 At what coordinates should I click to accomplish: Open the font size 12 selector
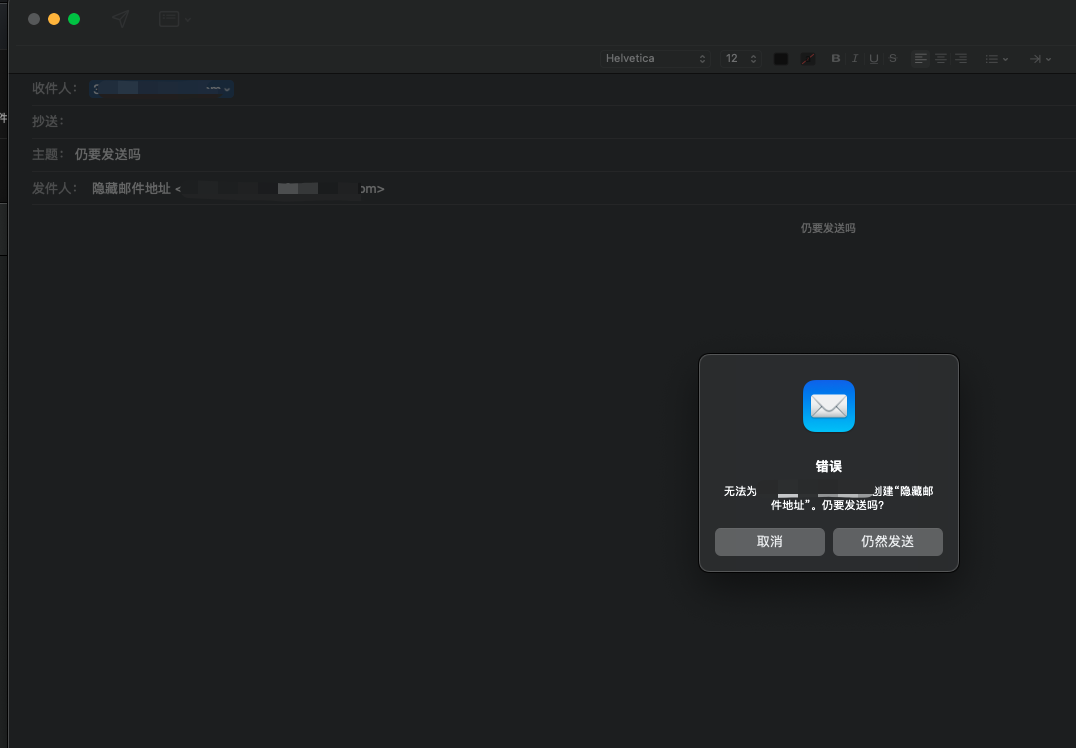click(x=741, y=59)
